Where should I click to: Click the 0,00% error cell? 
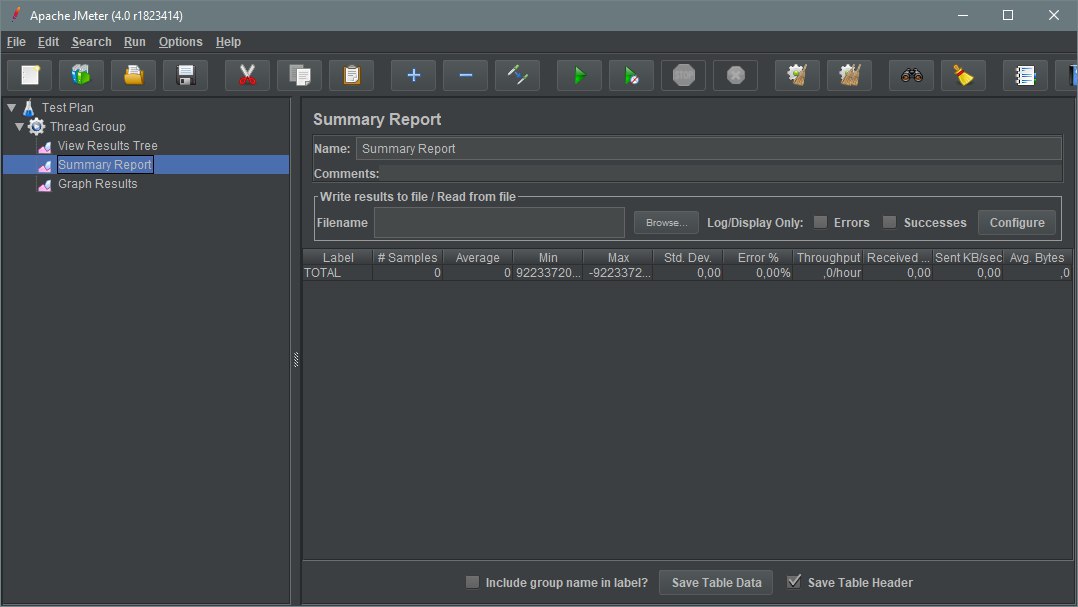click(758, 273)
